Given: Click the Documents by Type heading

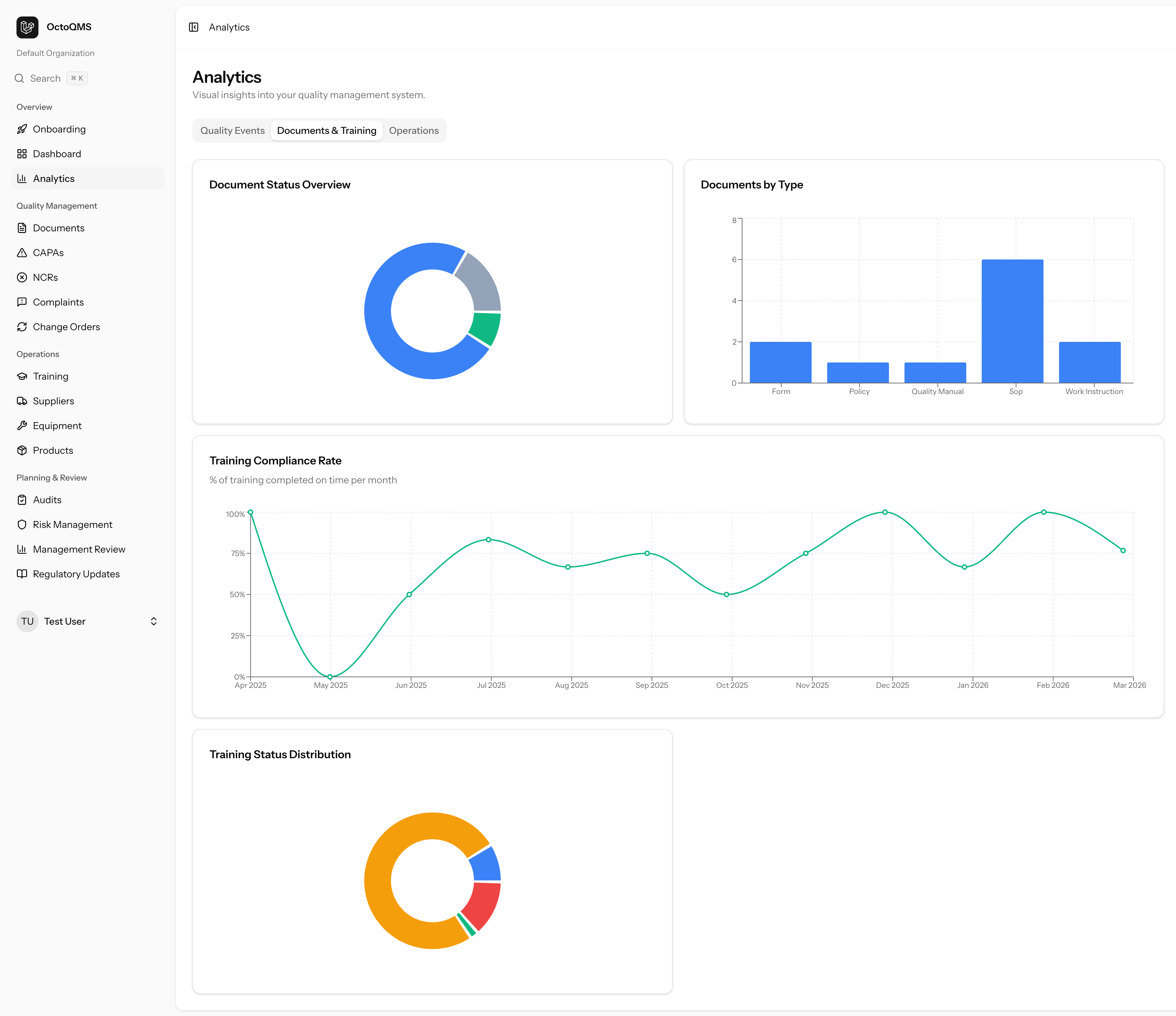Looking at the screenshot, I should (x=751, y=185).
